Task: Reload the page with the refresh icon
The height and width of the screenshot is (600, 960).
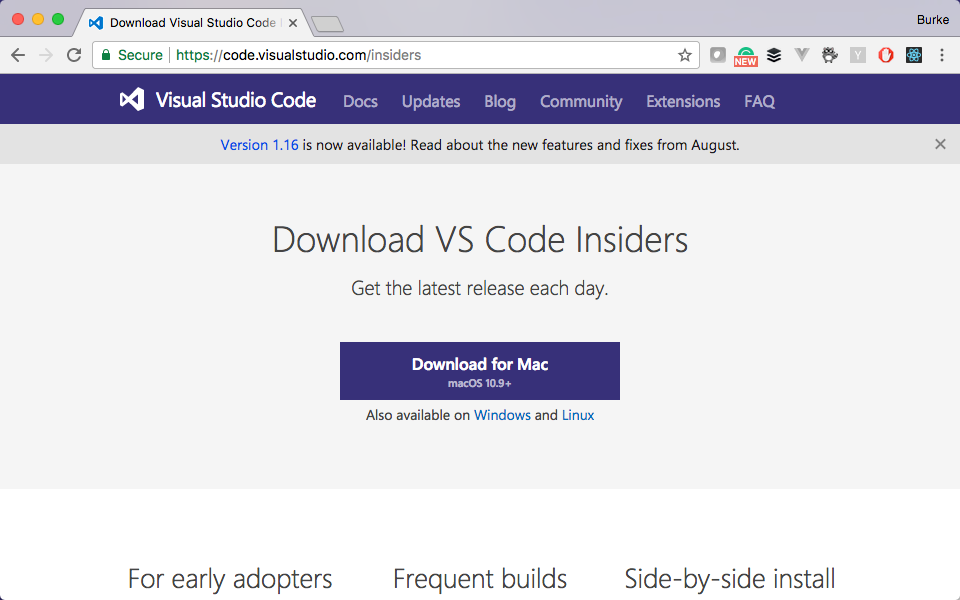Action: (x=74, y=55)
